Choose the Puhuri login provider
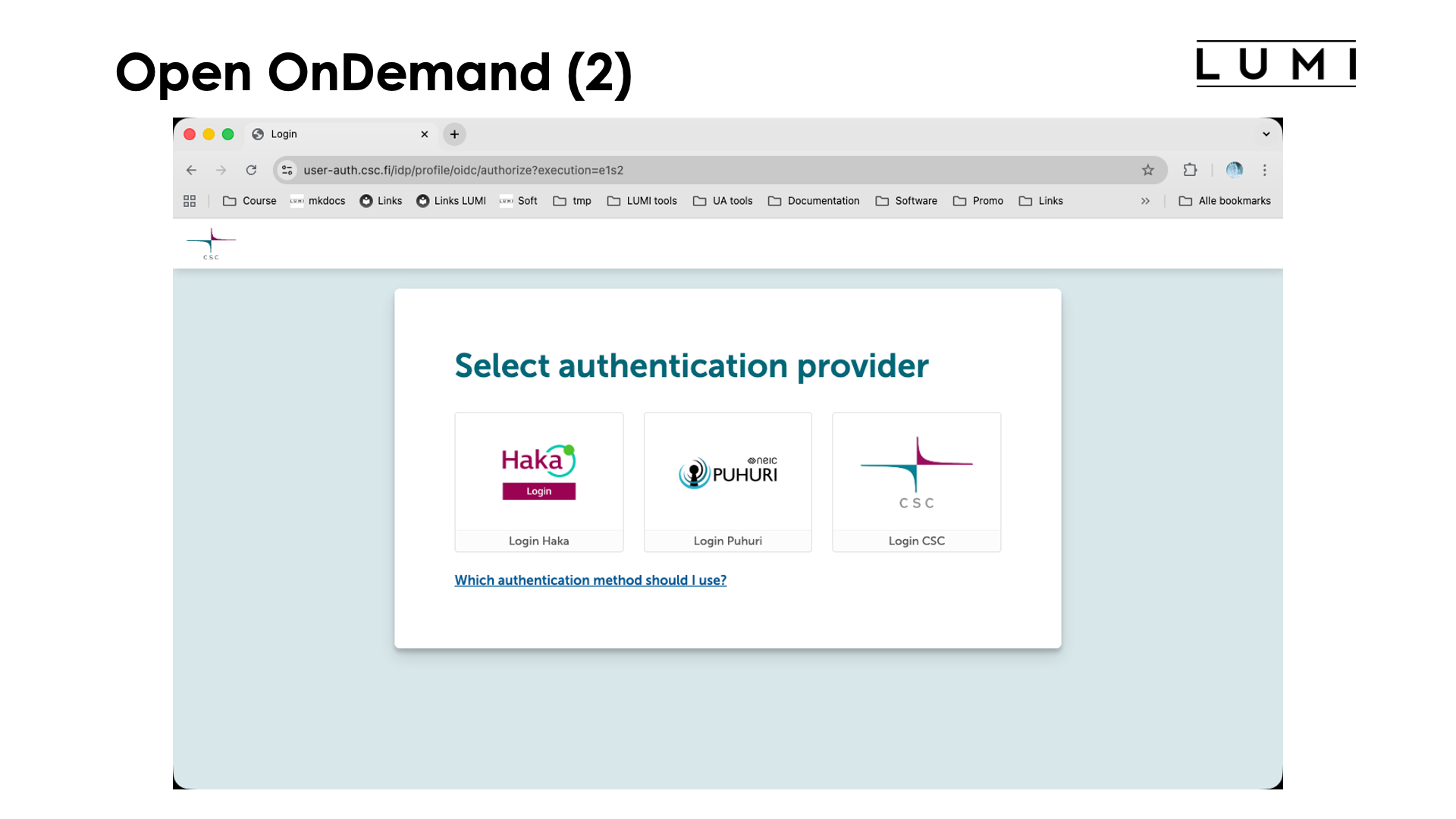Viewport: 1456px width, 819px height. [x=727, y=482]
